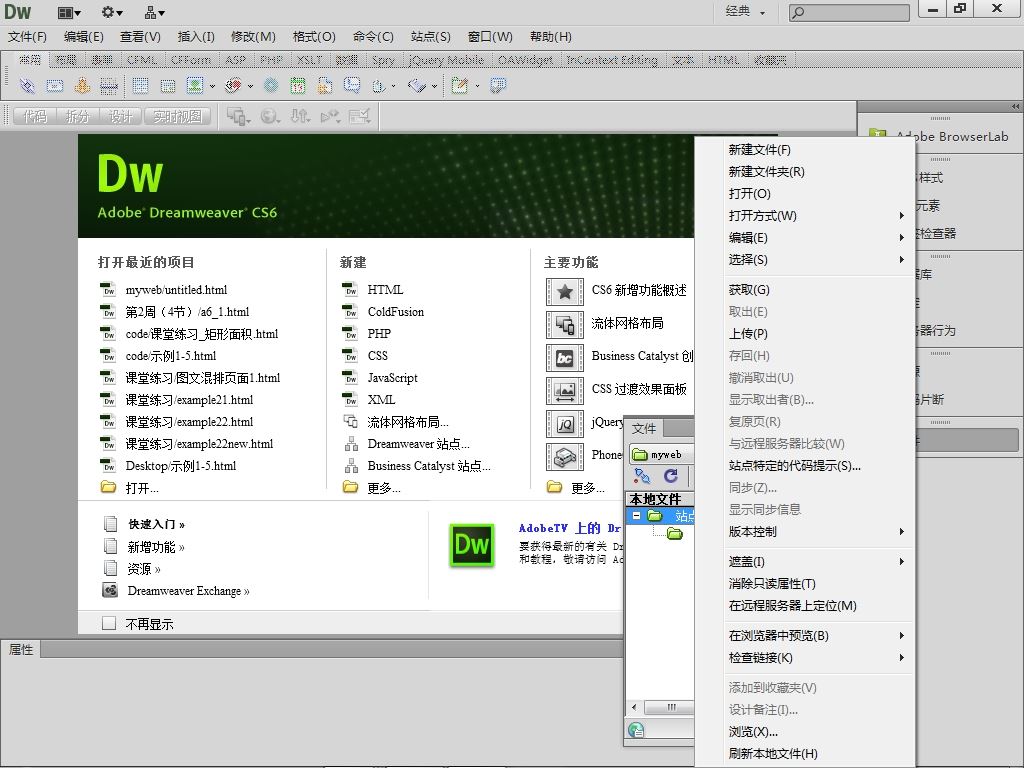Open recent file myweb/untitled.html
Screen dimensions: 1024x768
[x=176, y=289]
